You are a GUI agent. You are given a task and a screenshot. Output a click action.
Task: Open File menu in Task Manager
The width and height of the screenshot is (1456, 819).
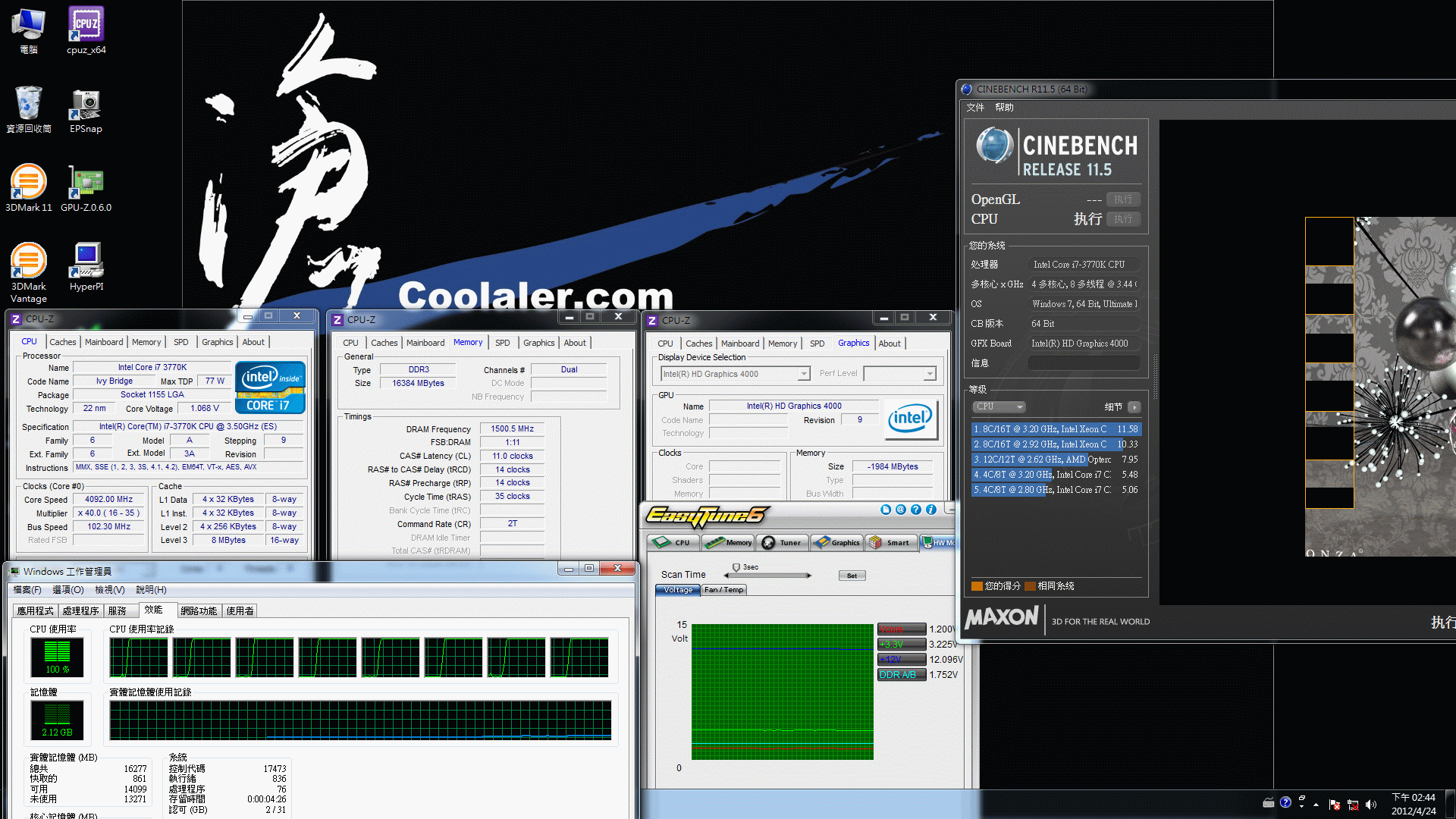(x=27, y=590)
